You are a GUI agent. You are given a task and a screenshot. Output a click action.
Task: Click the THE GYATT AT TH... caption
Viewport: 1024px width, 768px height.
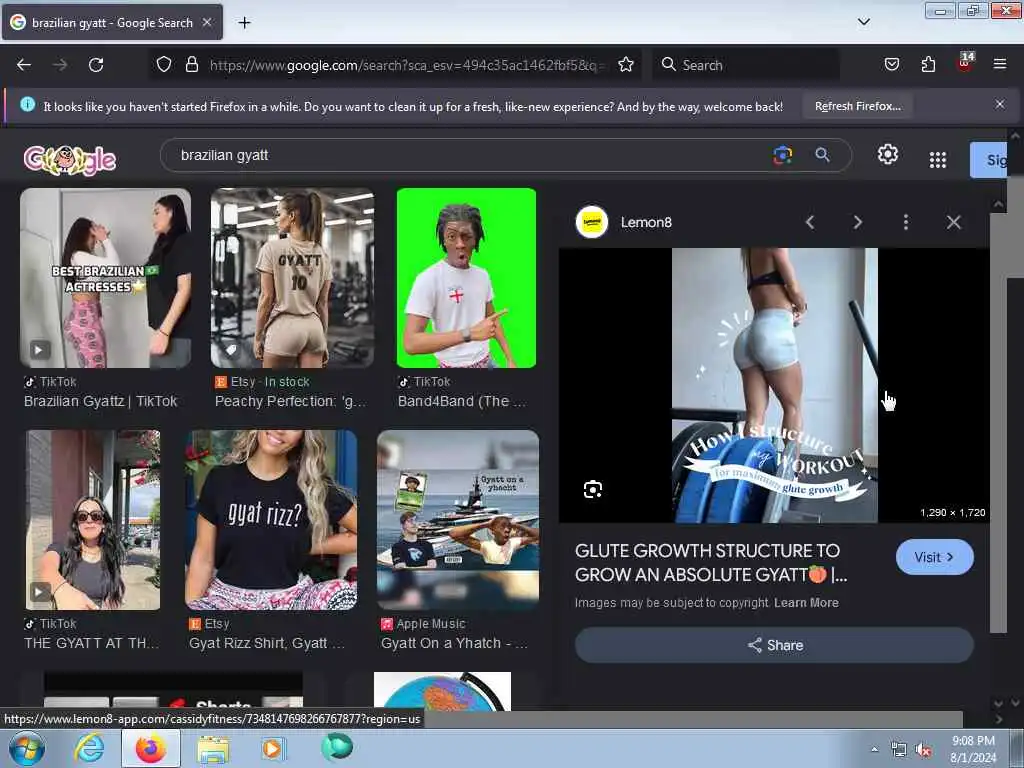click(91, 643)
